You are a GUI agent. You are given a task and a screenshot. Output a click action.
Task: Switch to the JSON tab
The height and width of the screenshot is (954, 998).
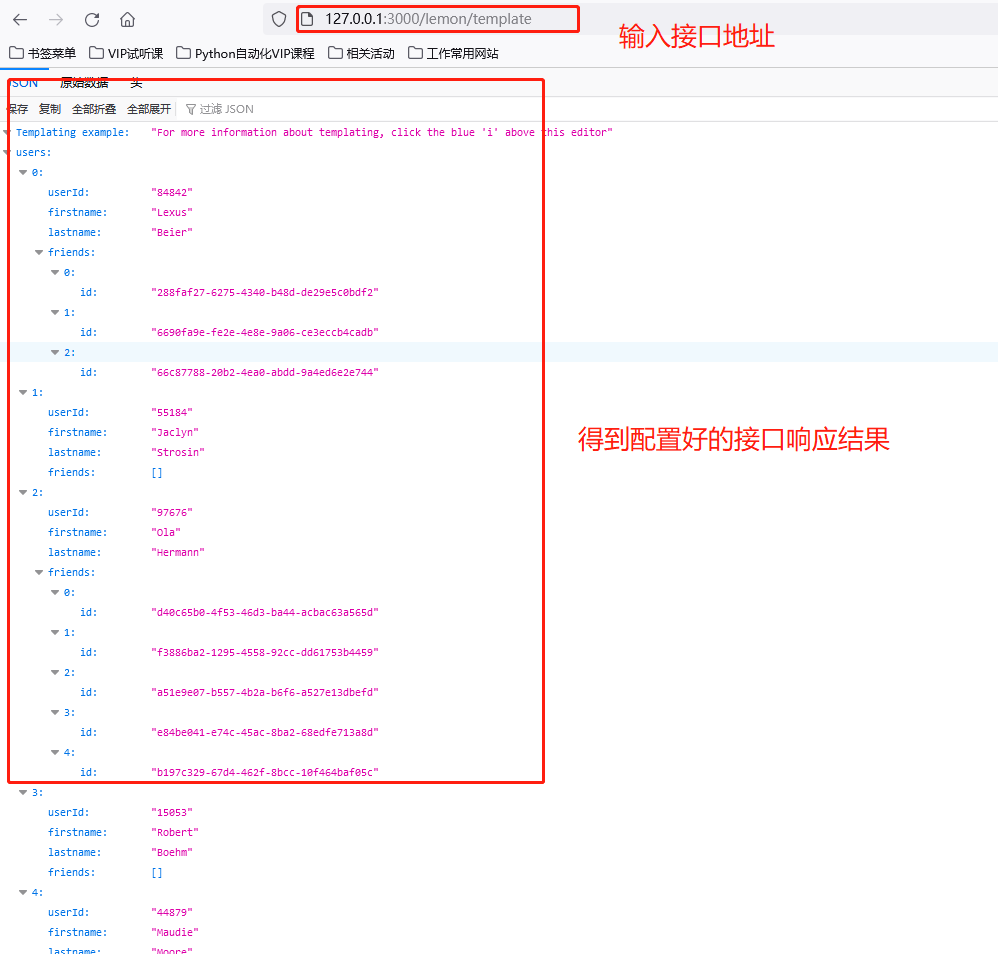pos(24,83)
